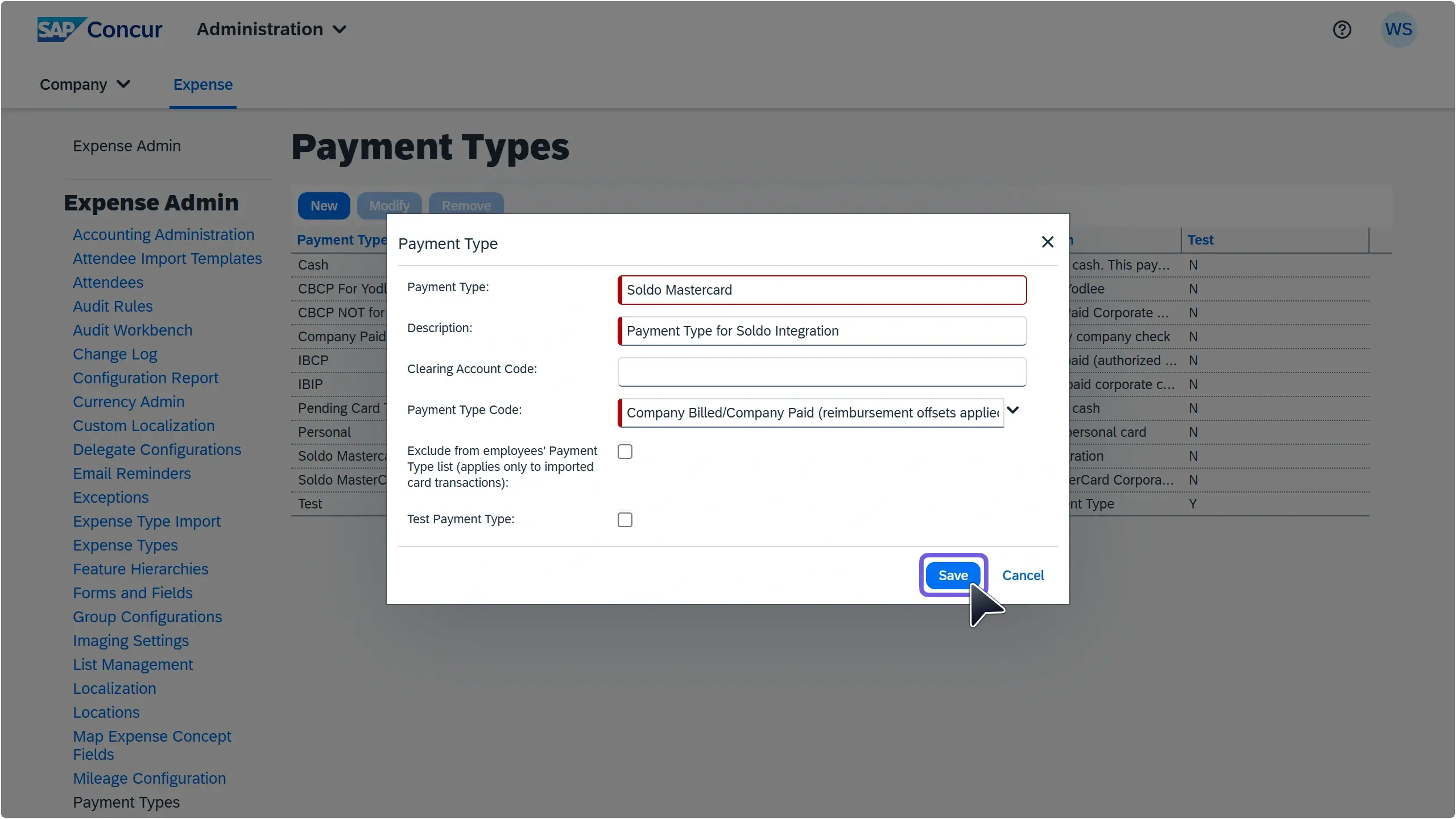Click the Y value in Test row
Viewport: 1456px width, 819px height.
coord(1193,503)
